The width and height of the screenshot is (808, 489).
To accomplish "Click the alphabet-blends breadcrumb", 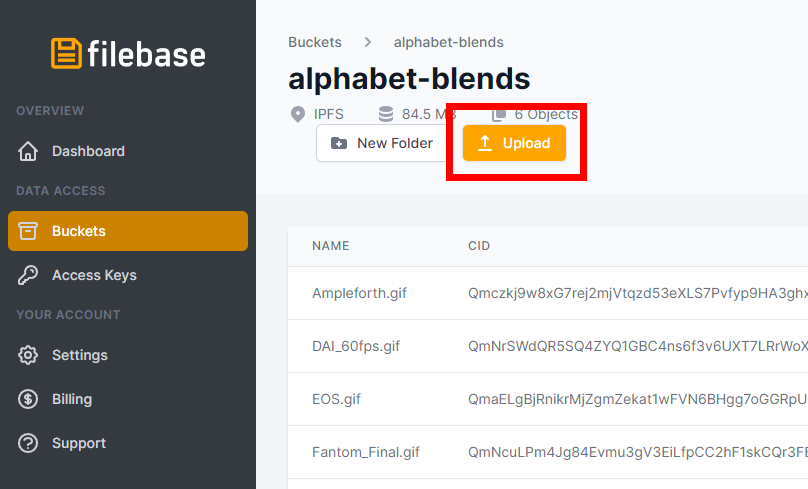I will [x=448, y=42].
